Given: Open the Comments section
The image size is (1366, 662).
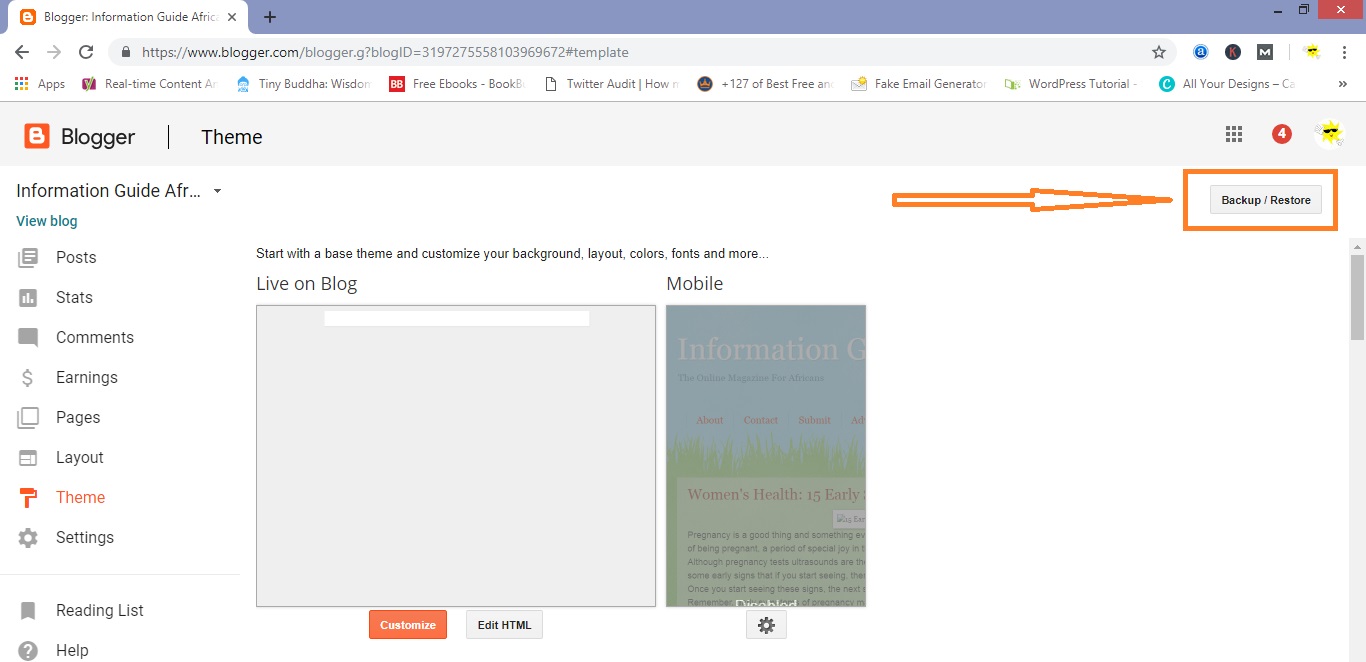Looking at the screenshot, I should click(95, 338).
